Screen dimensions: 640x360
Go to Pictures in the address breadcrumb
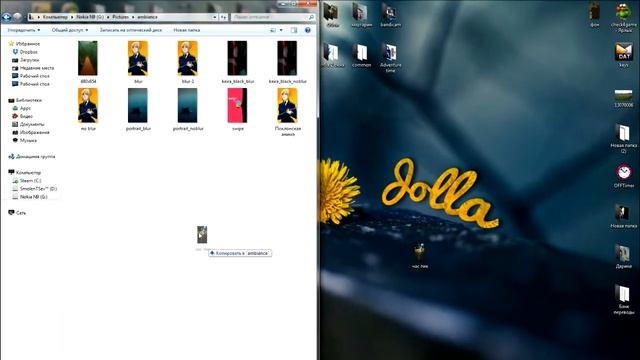coord(120,17)
